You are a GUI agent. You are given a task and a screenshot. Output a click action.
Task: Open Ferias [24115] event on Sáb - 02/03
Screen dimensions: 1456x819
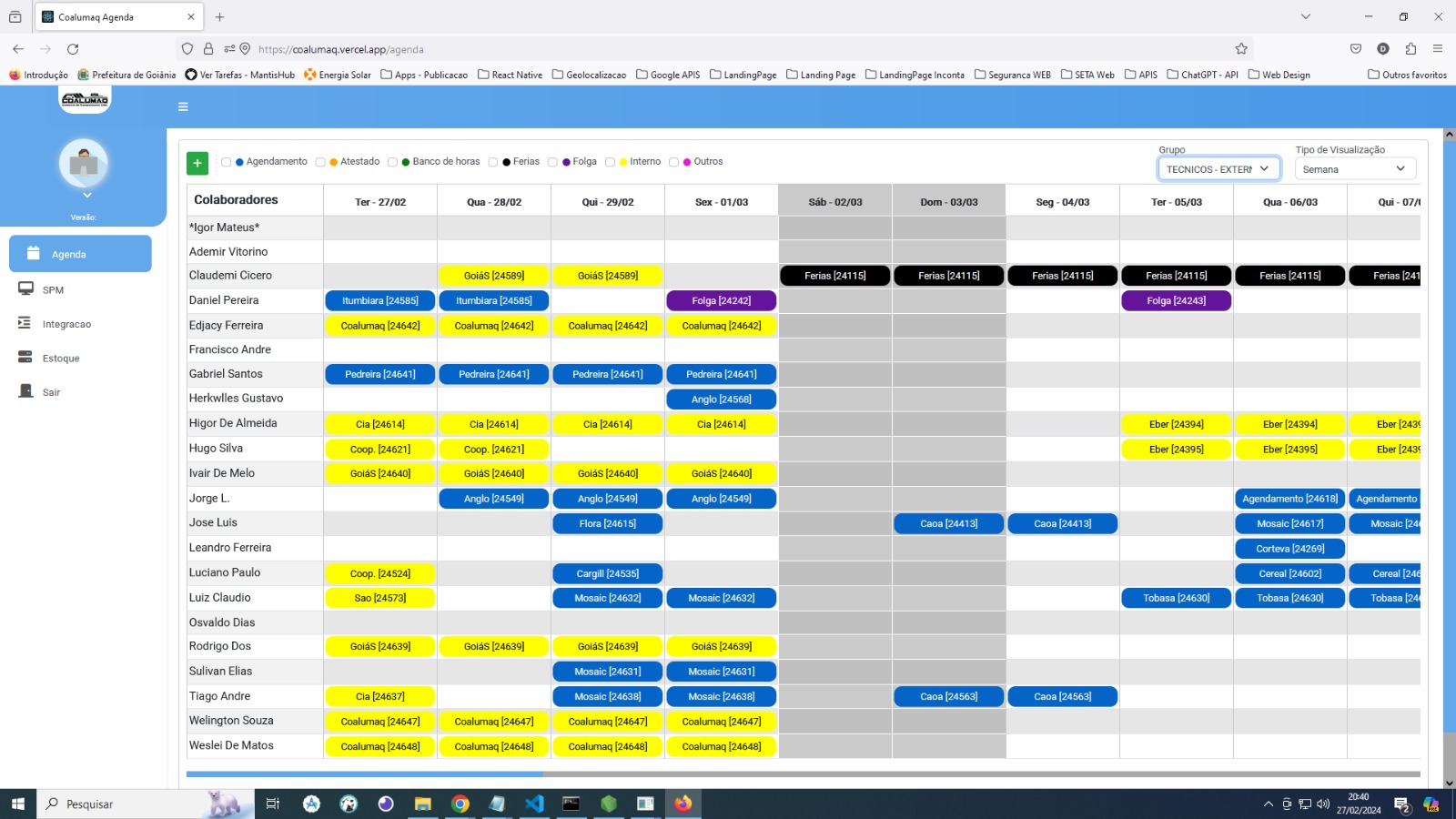pos(835,276)
